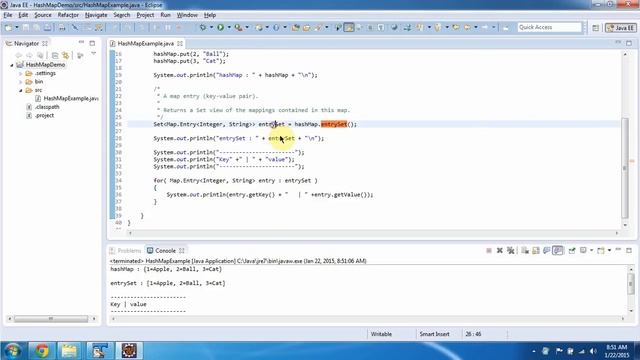This screenshot has height=360, width=640.
Task: Open the Run dropdown arrow
Action: point(229,27)
